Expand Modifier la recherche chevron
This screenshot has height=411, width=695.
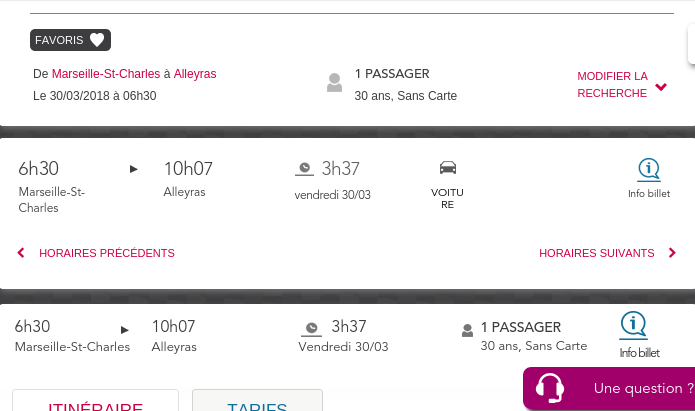click(x=661, y=86)
